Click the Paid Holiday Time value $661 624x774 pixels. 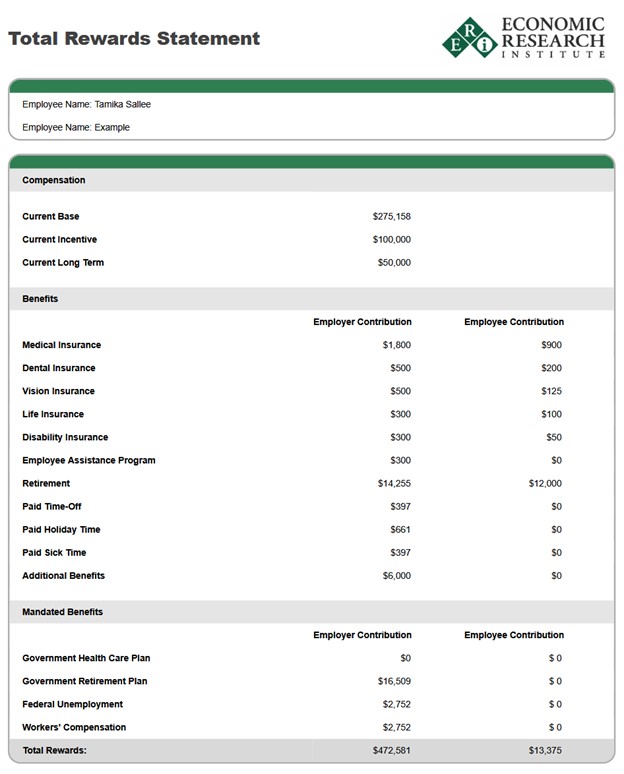point(400,530)
